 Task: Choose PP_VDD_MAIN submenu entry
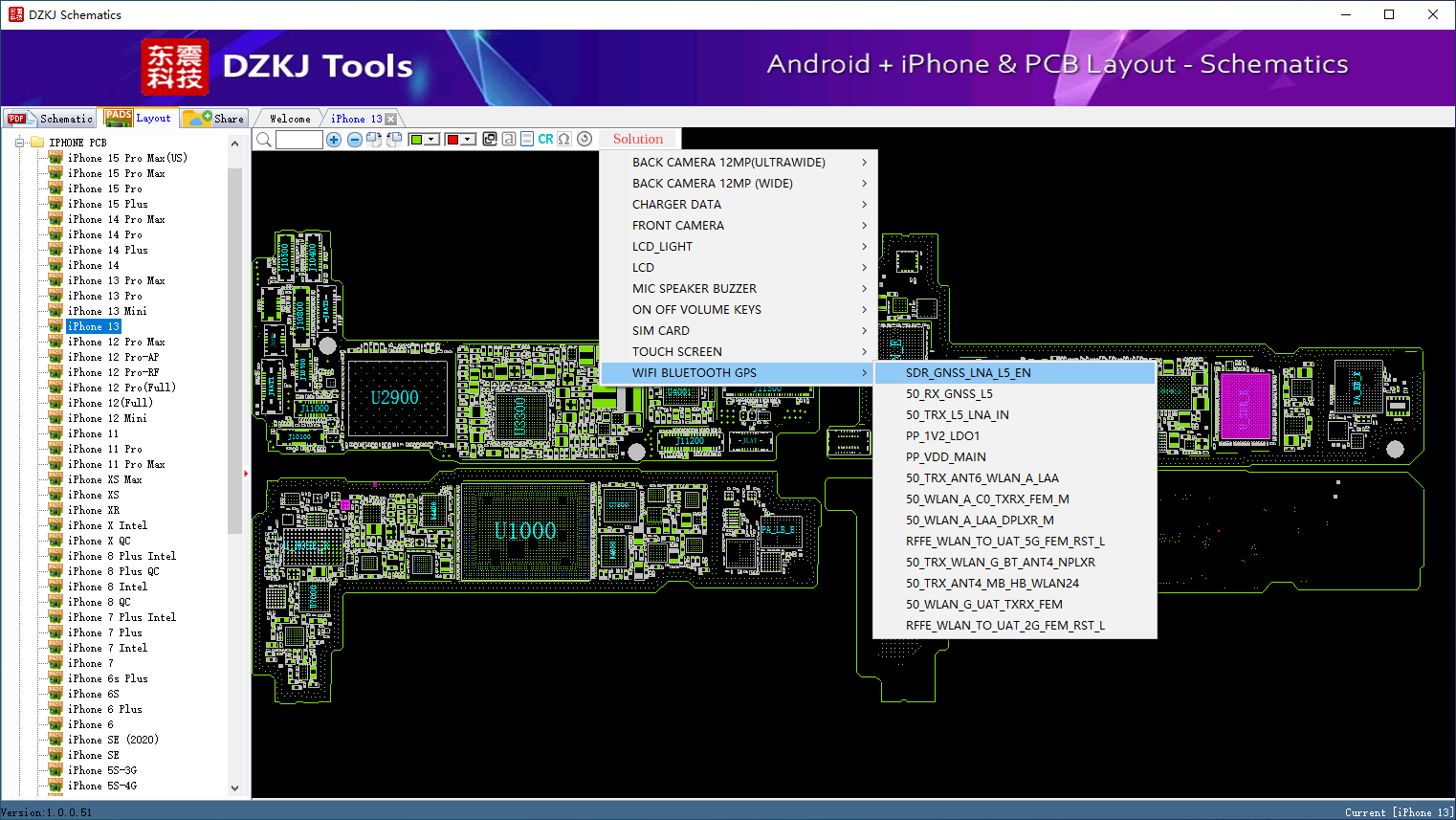pyautogui.click(x=1015, y=457)
